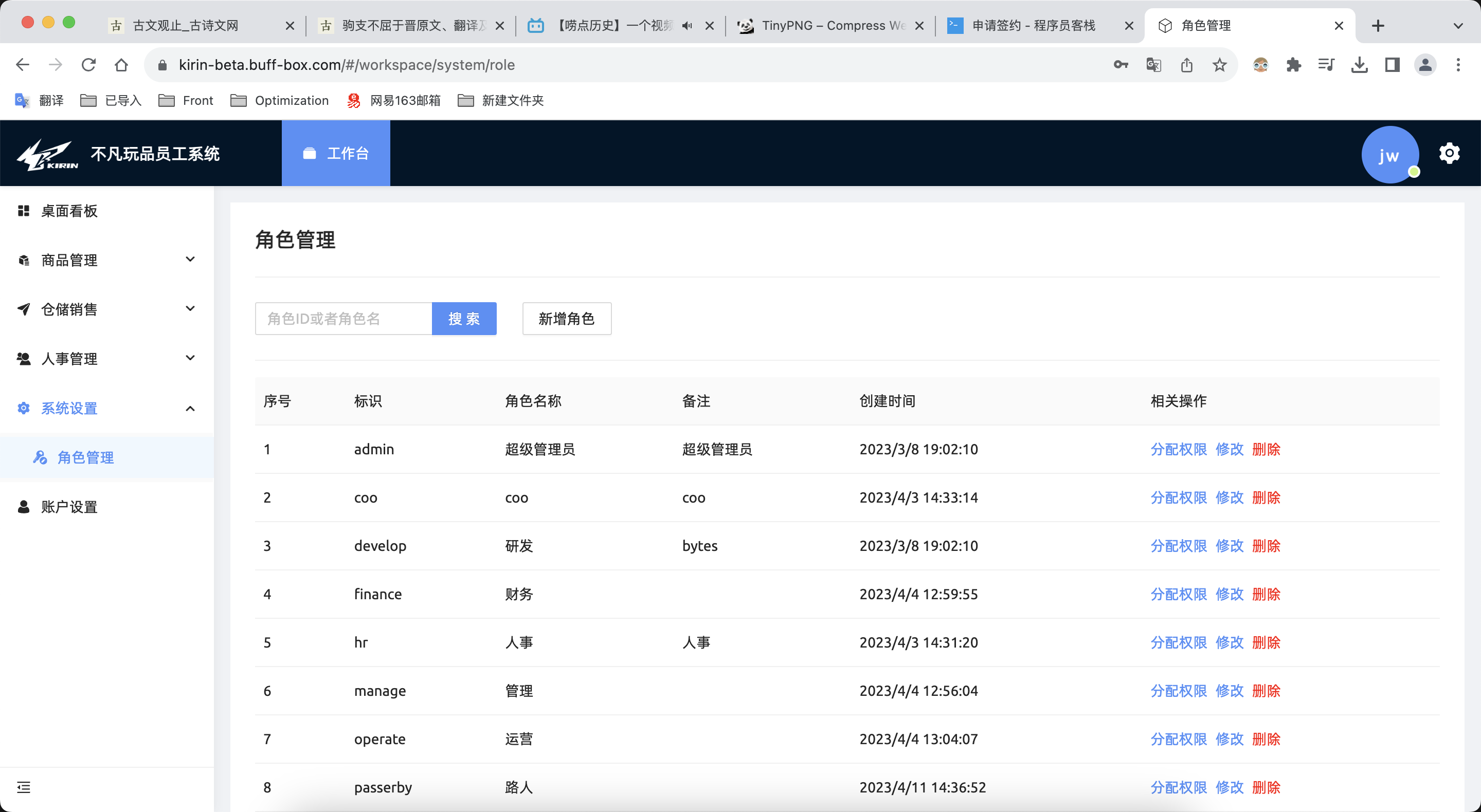Open the media control playlist icon

1326,64
